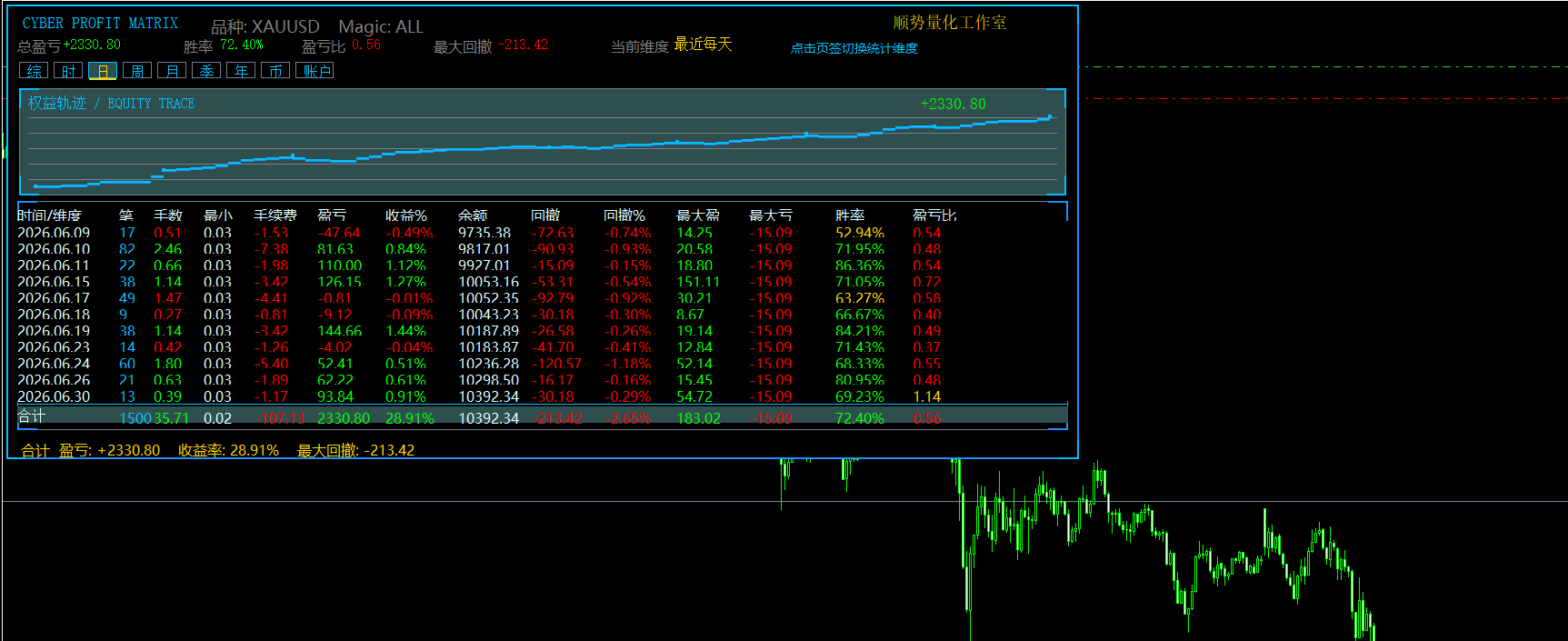
Task: Click the 手续费 column header
Action: pyautogui.click(x=275, y=215)
